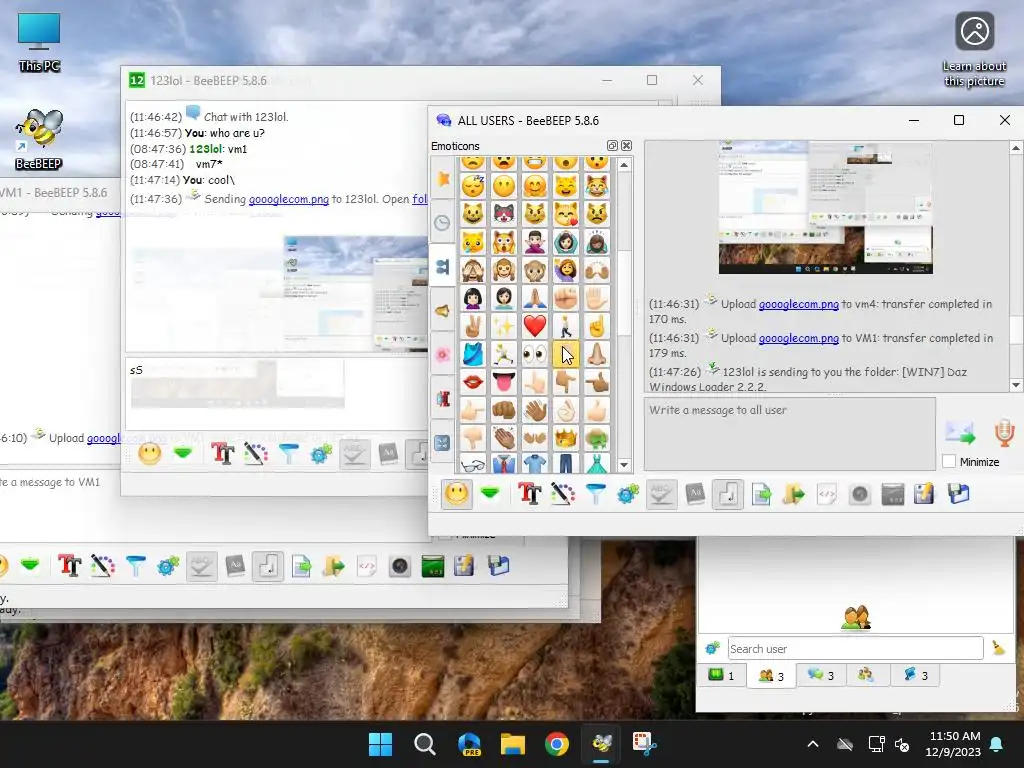Insert the golden crown emoticon
This screenshot has width=1024, height=768.
(566, 438)
